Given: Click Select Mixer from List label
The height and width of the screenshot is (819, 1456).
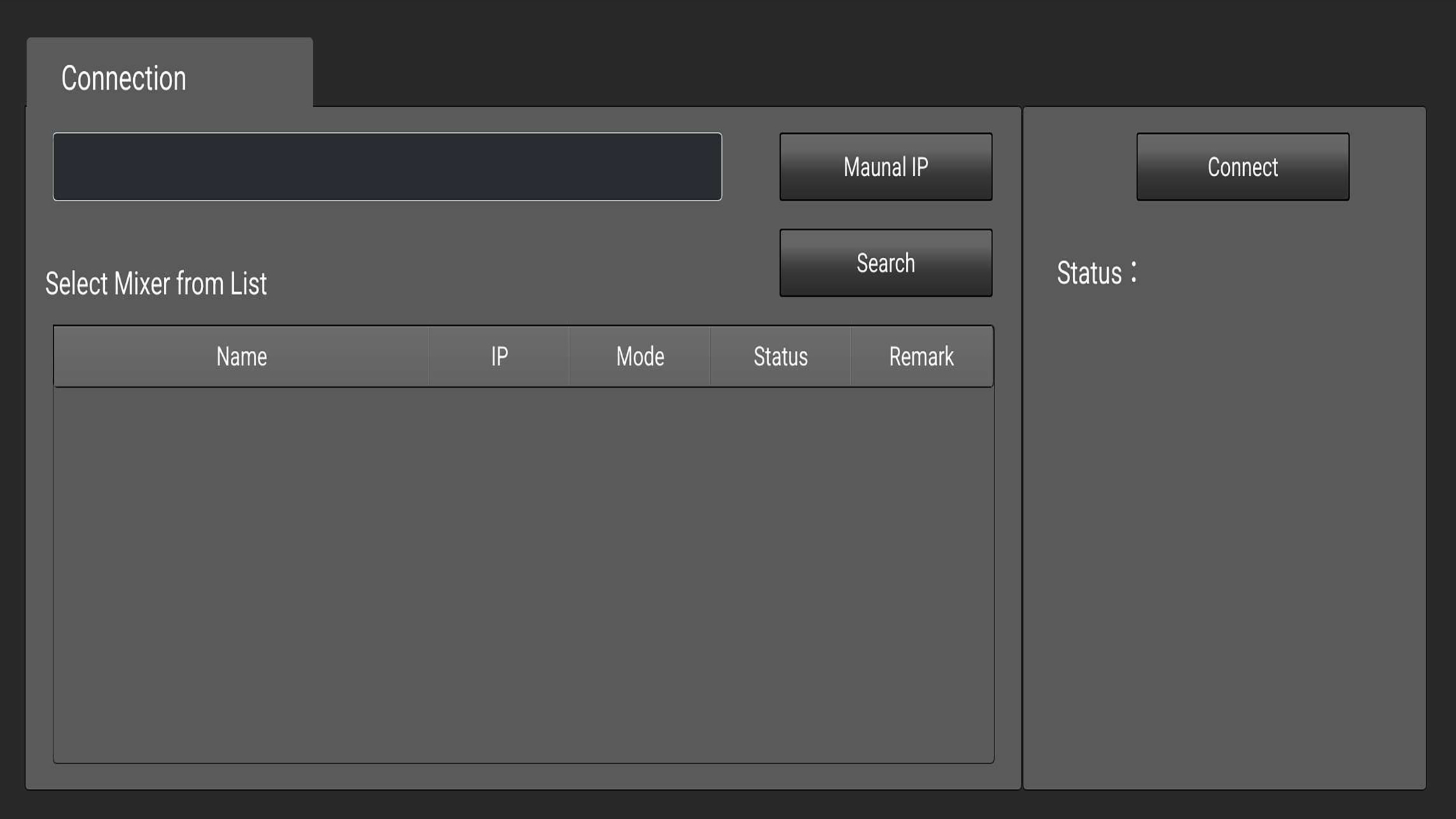Looking at the screenshot, I should pos(155,284).
